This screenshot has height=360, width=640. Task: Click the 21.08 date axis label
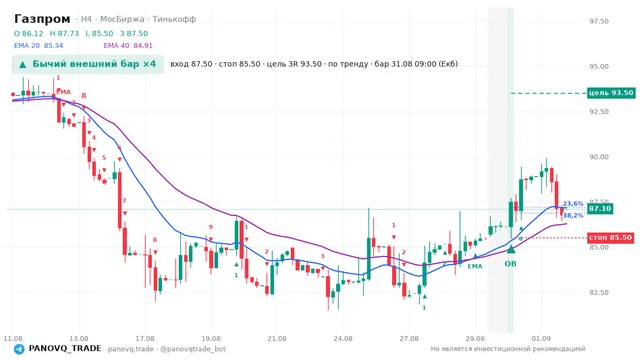277,339
